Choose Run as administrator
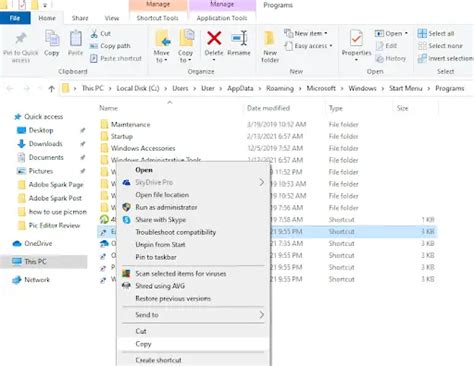This screenshot has height=366, width=474. (x=166, y=207)
